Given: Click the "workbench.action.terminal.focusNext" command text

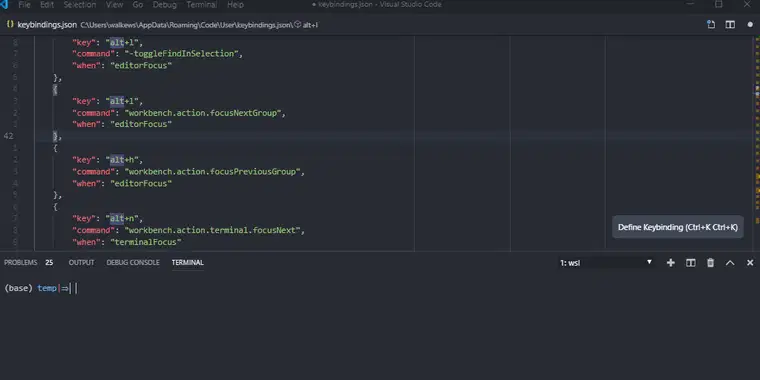Looking at the screenshot, I should click(x=212, y=230).
